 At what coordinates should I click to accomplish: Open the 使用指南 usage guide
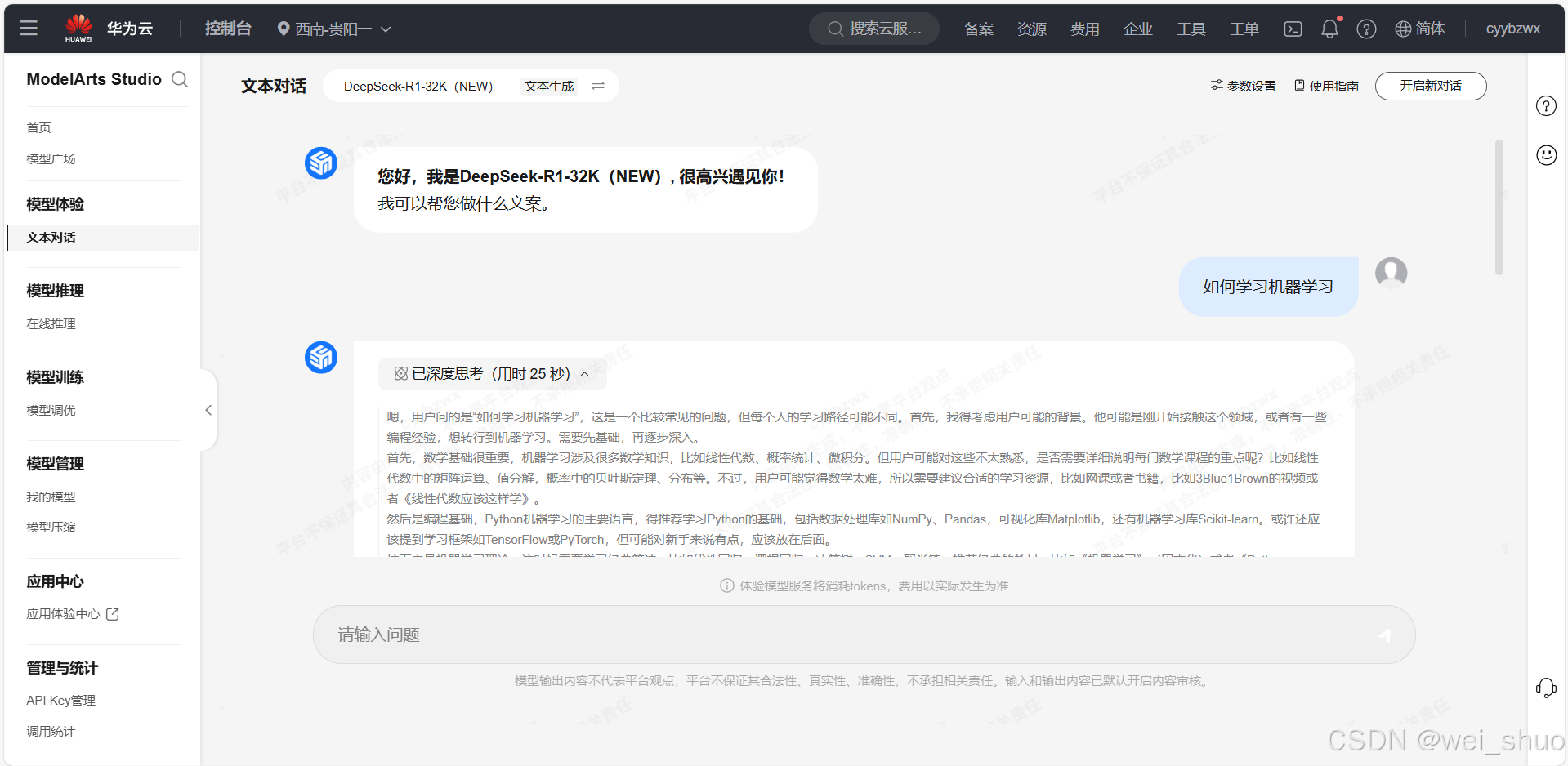1326,86
